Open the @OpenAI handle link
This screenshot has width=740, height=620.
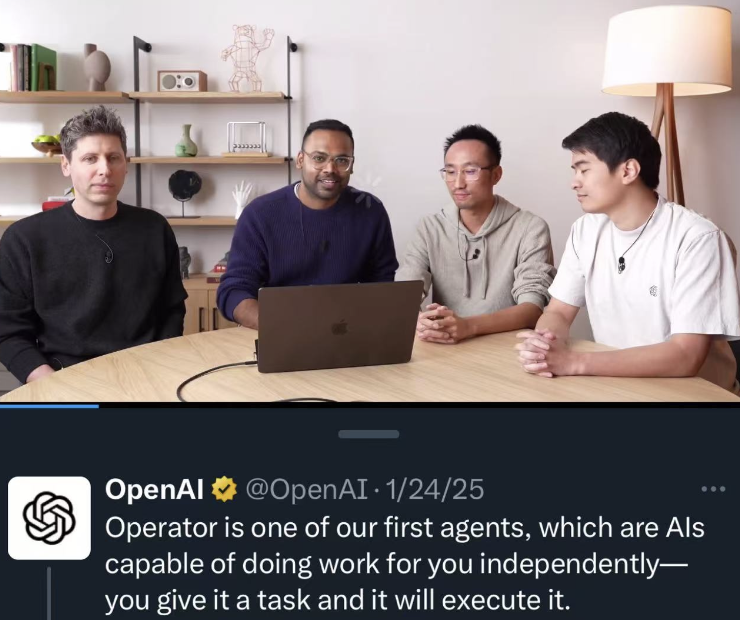[x=306, y=489]
